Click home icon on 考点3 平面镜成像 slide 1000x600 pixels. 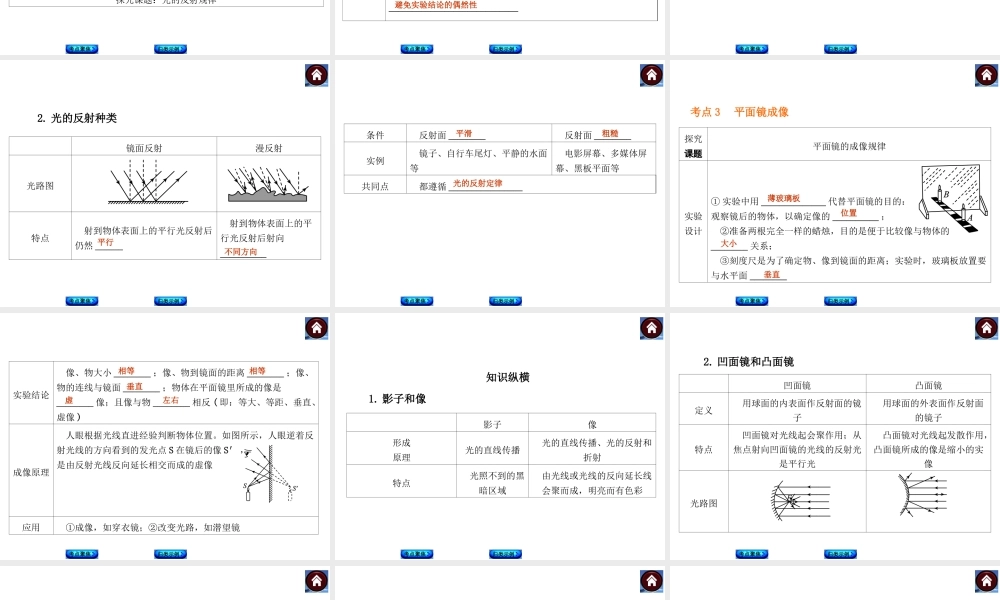(986, 75)
